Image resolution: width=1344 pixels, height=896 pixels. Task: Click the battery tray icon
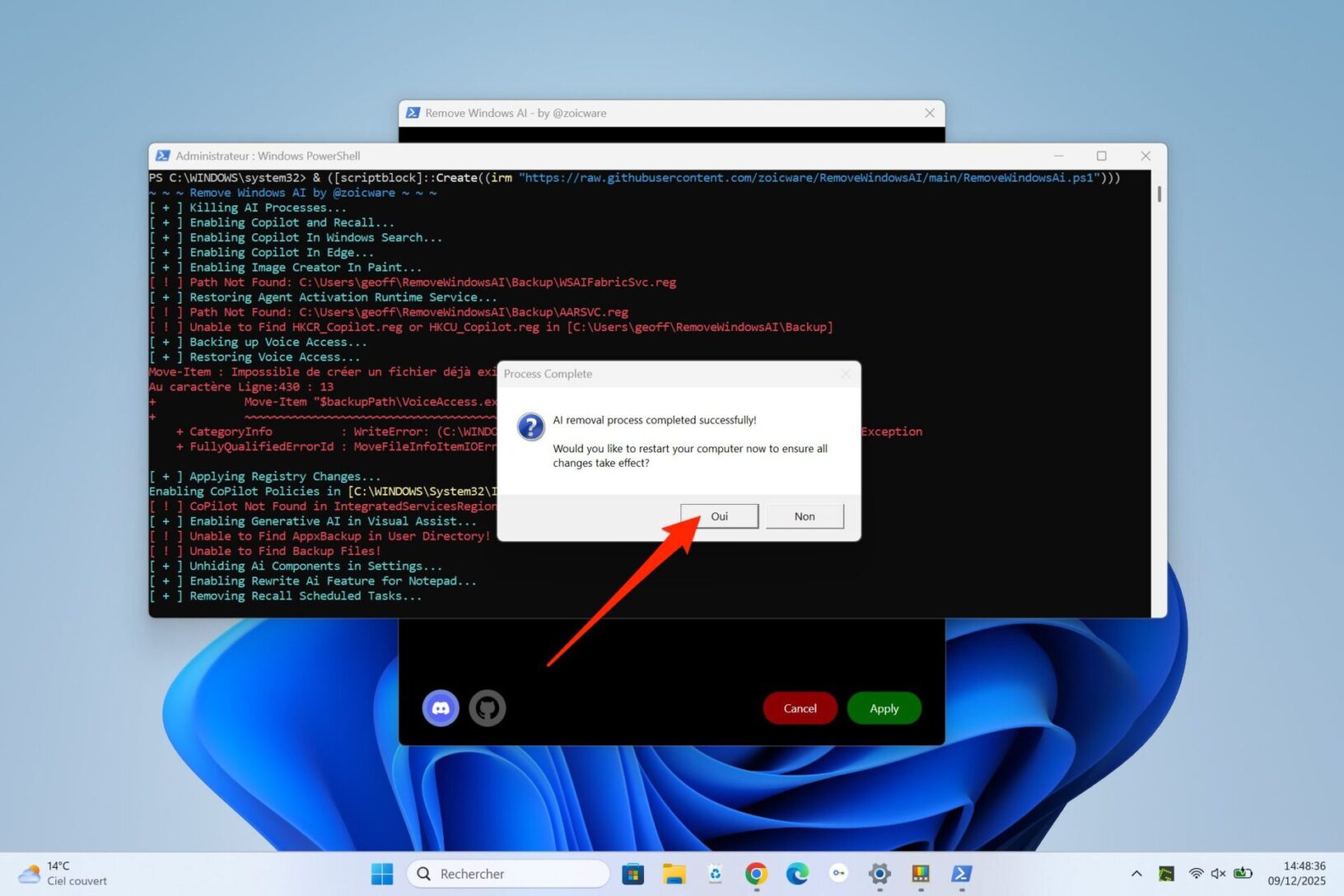[1243, 874]
